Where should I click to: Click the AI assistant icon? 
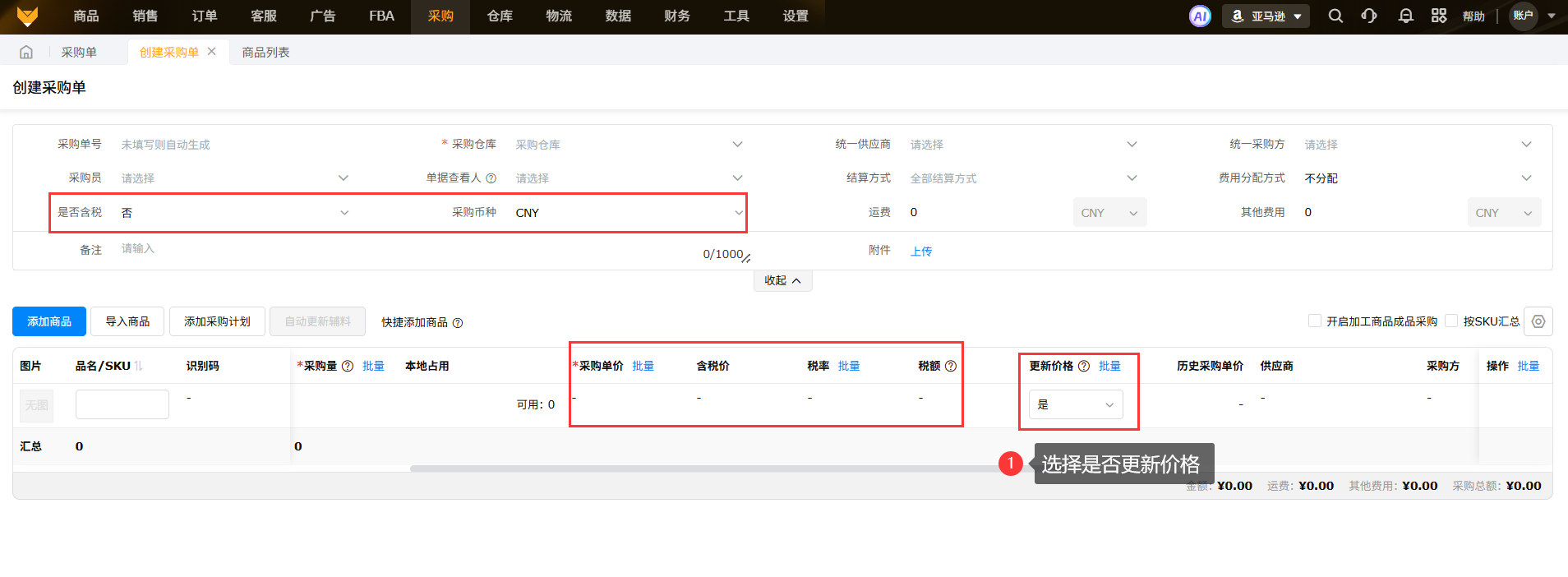tap(1200, 16)
